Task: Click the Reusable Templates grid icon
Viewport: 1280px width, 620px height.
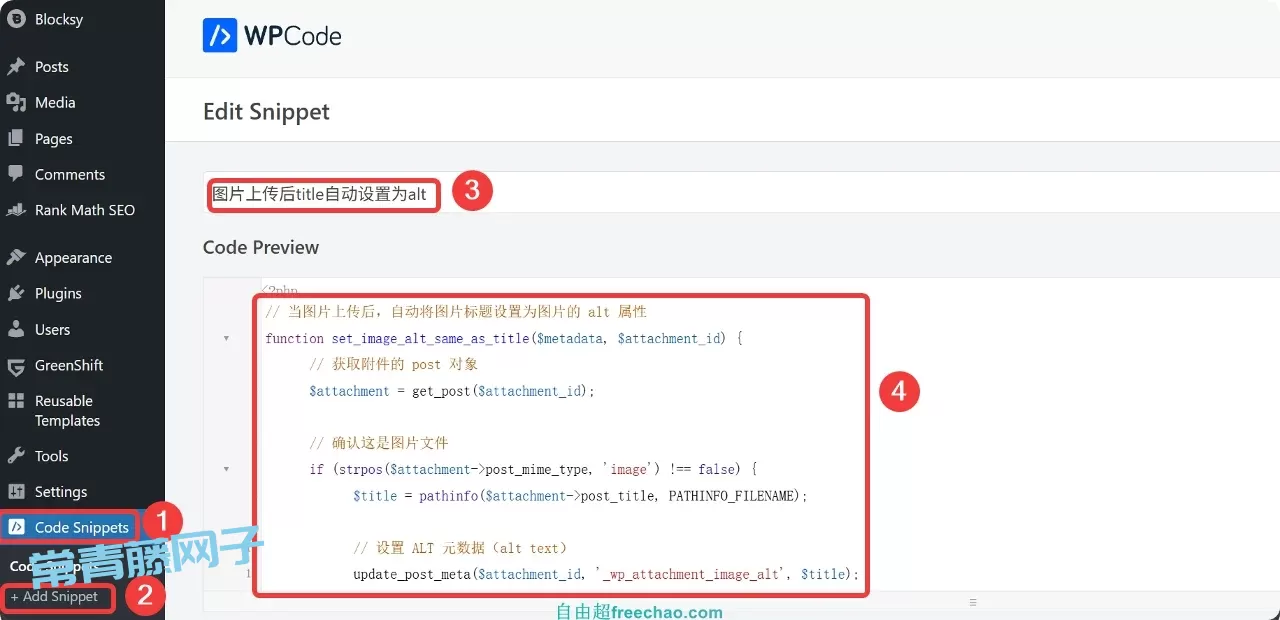Action: [15, 401]
